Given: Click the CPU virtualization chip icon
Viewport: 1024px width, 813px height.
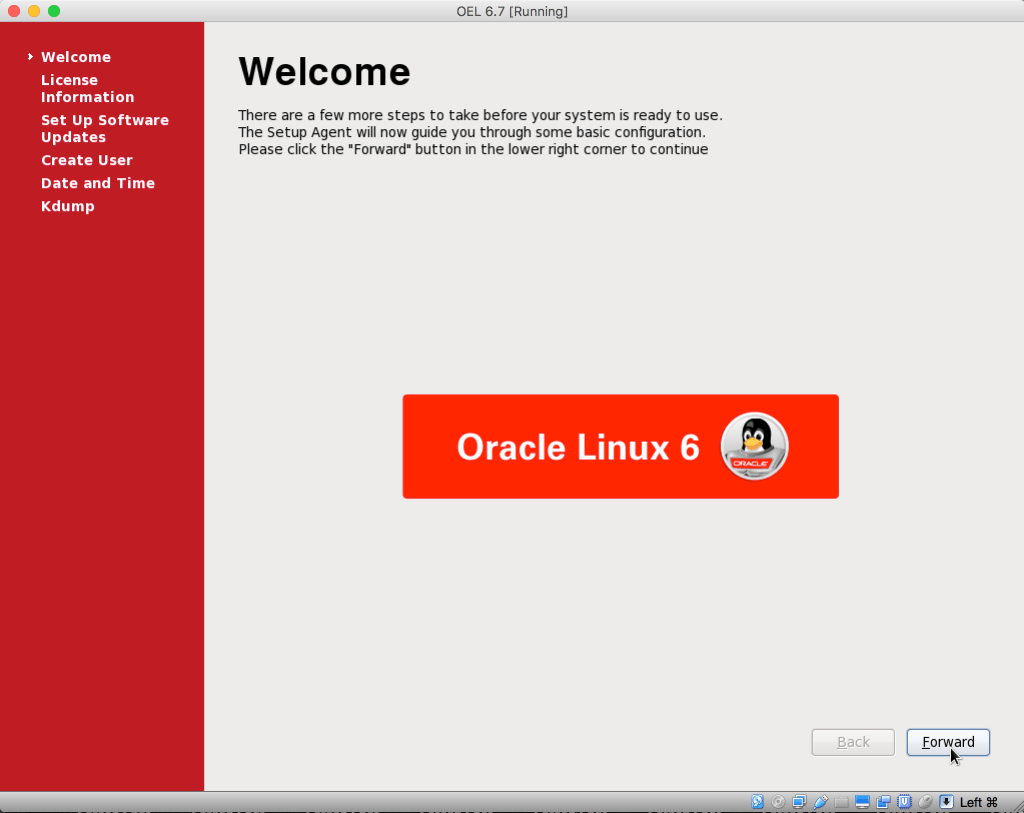Looking at the screenshot, I should click(904, 801).
